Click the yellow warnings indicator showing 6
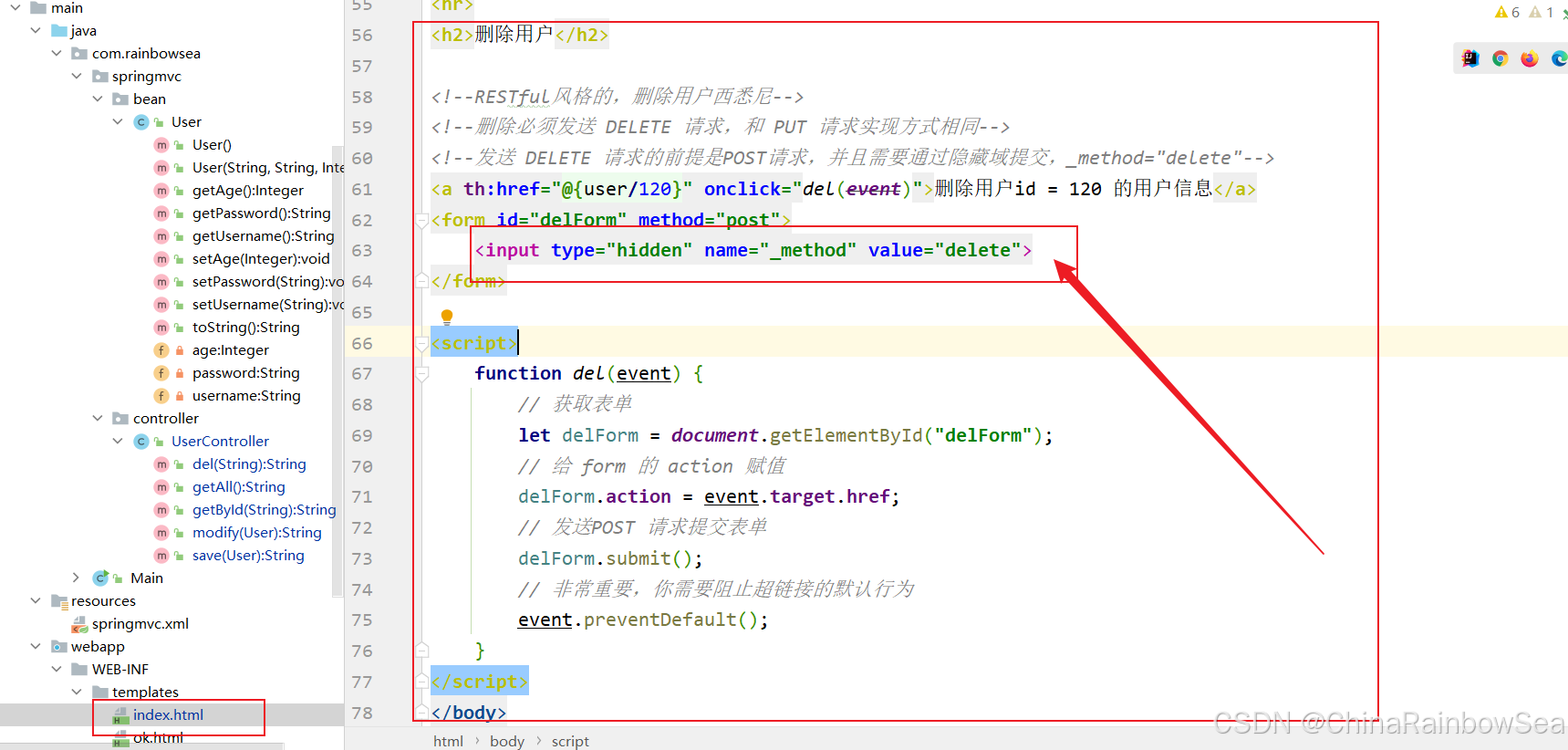The height and width of the screenshot is (750, 1568). [1507, 12]
